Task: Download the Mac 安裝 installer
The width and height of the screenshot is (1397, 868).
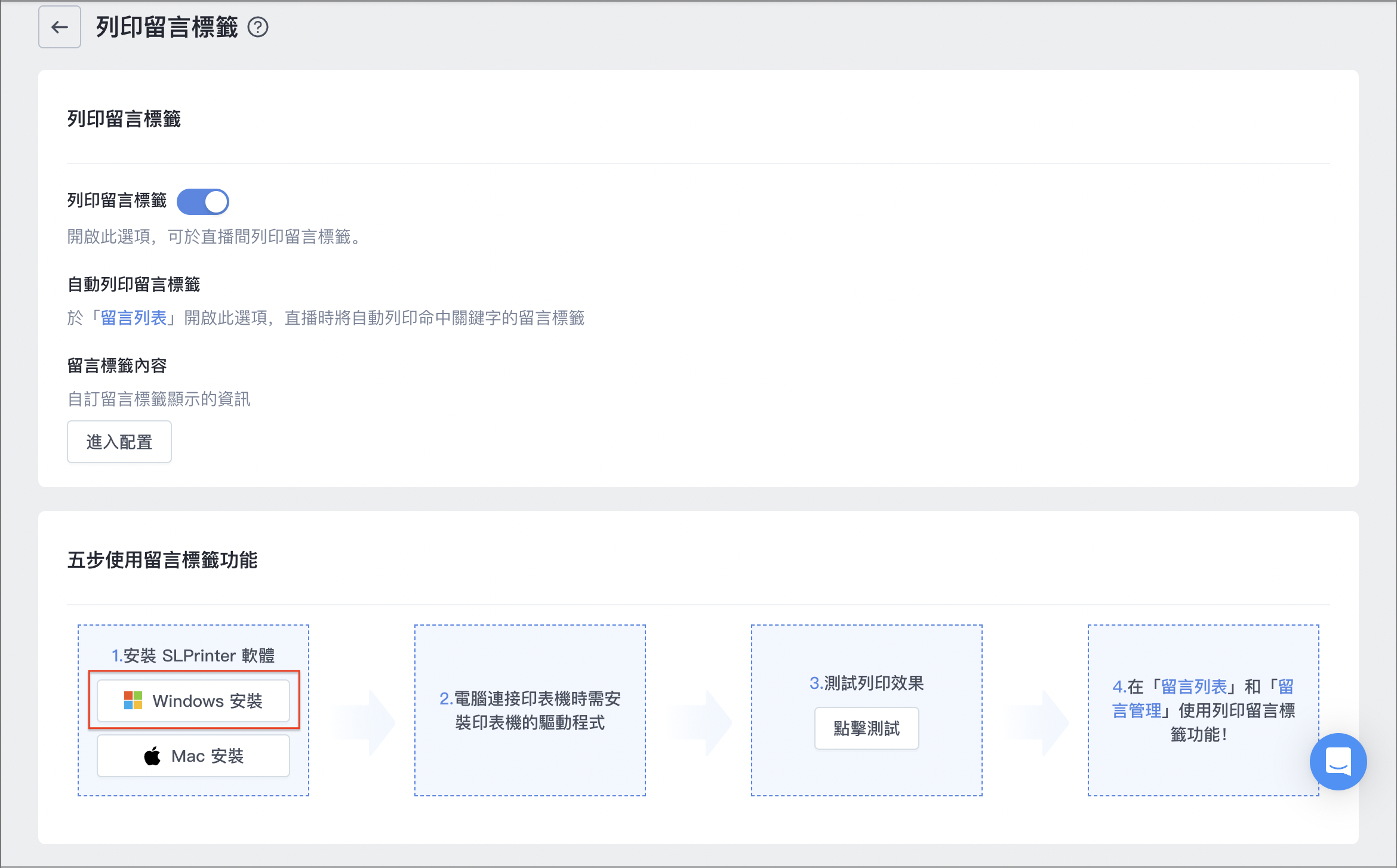Action: click(x=193, y=756)
